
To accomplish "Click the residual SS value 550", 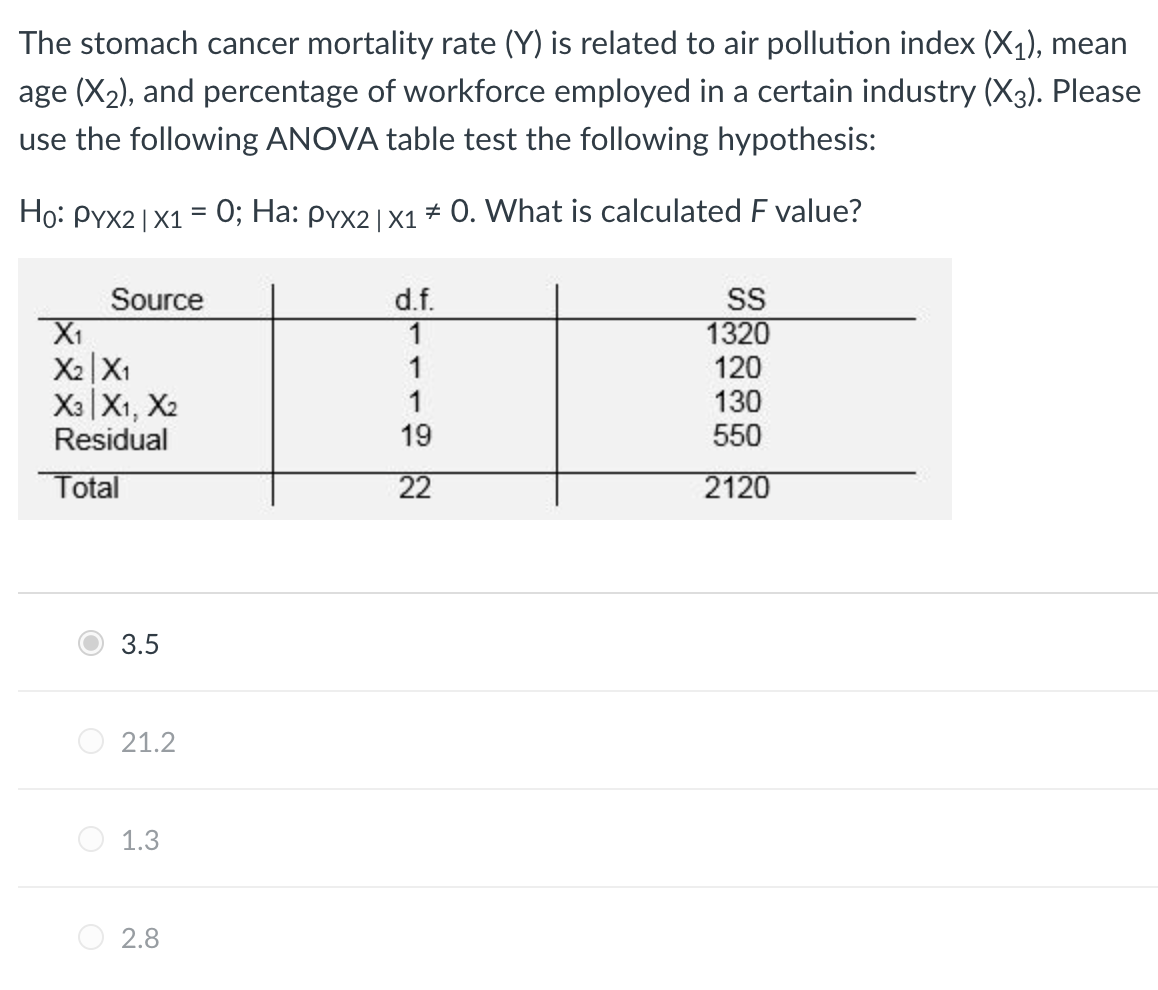I will [737, 436].
